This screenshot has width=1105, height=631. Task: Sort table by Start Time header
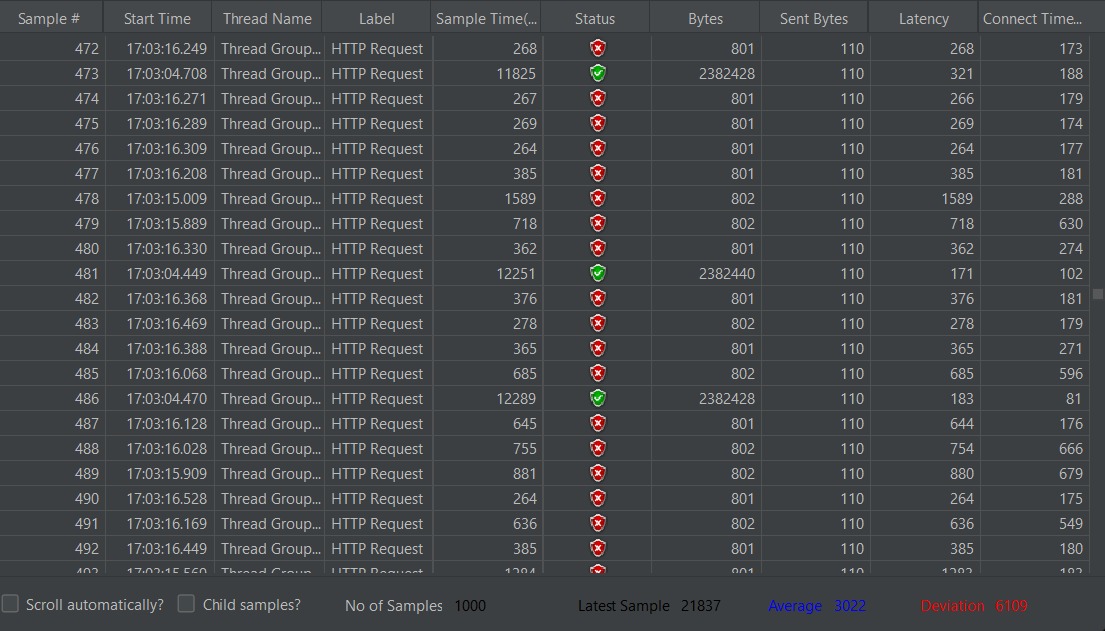(157, 18)
